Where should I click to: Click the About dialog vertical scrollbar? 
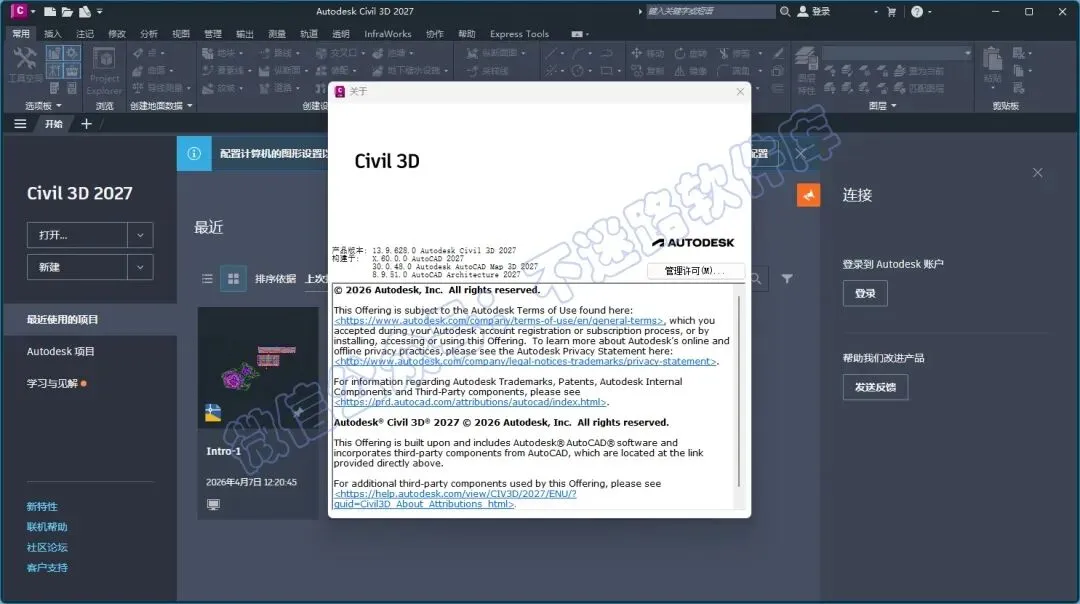click(739, 390)
